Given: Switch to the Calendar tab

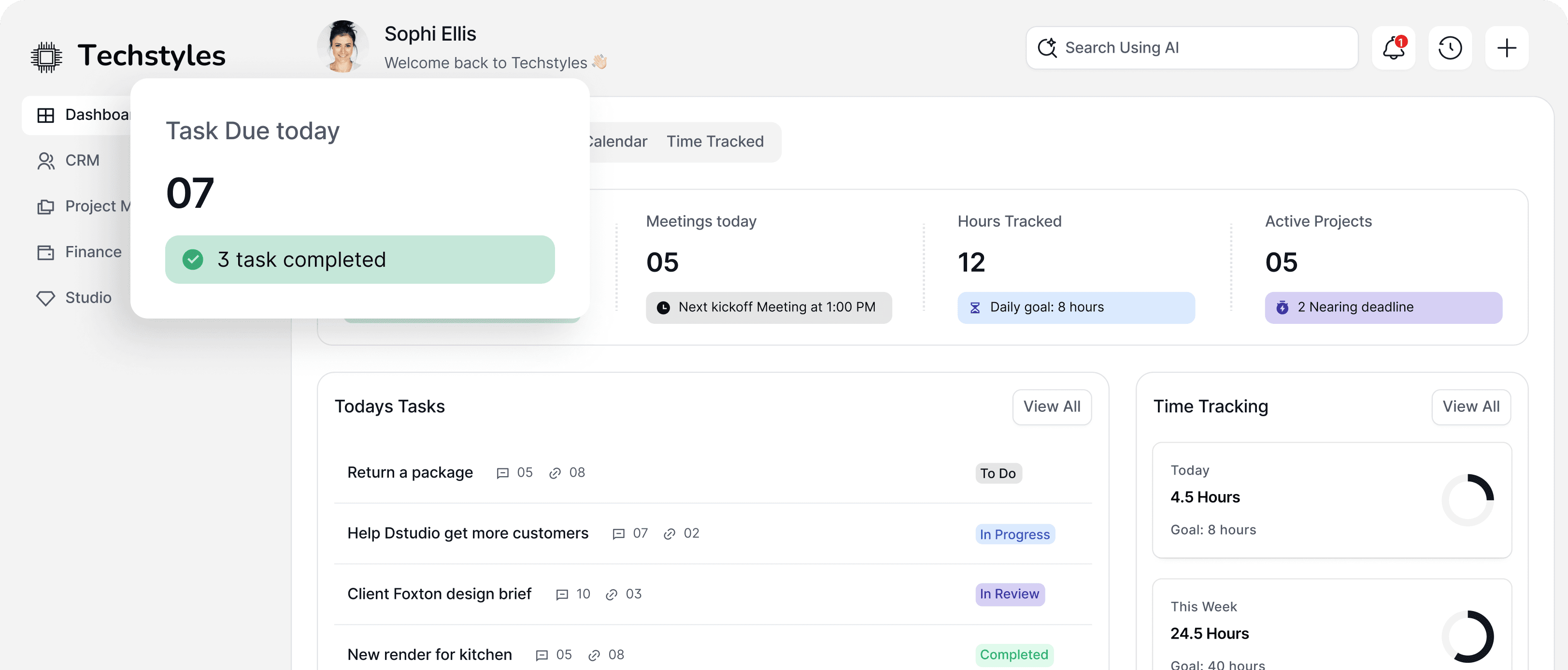Looking at the screenshot, I should [x=618, y=141].
